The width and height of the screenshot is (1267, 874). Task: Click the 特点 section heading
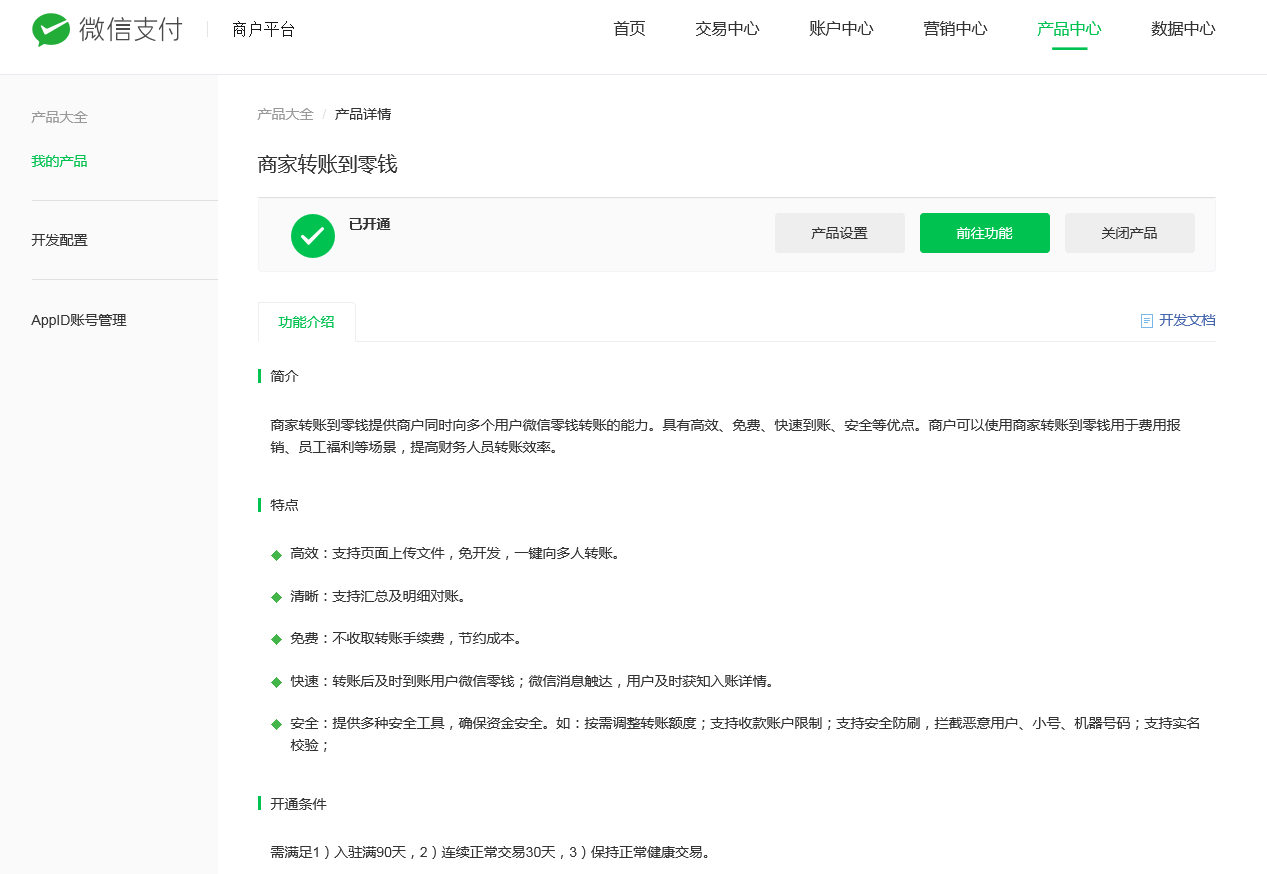coord(284,505)
